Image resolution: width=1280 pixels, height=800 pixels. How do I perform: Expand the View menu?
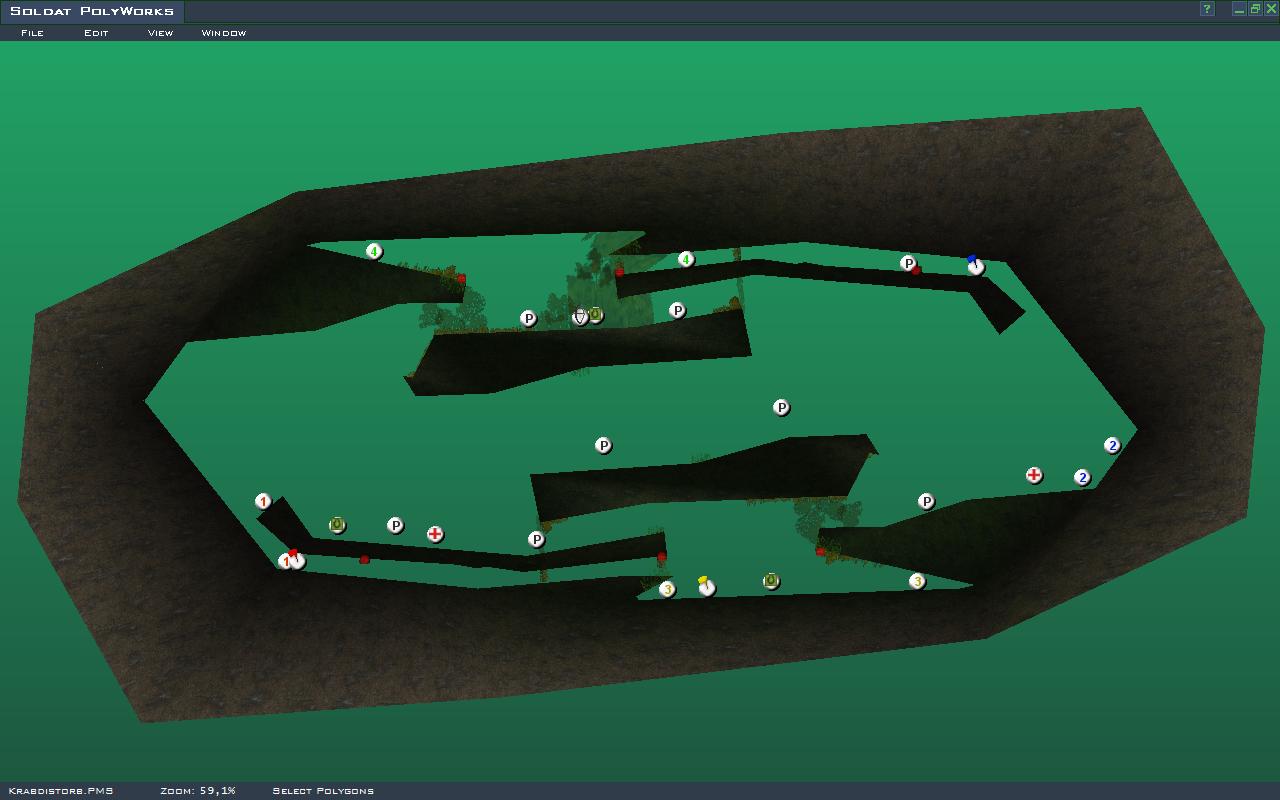coord(160,33)
